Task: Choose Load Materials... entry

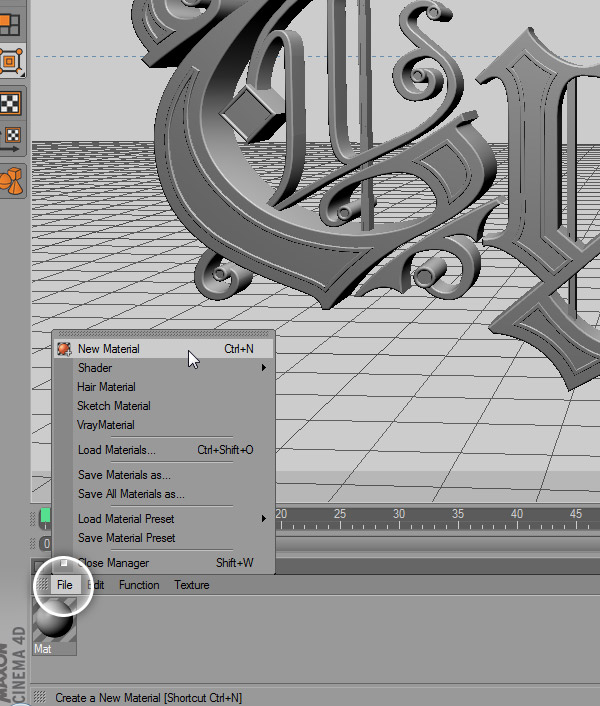Action: [x=163, y=450]
